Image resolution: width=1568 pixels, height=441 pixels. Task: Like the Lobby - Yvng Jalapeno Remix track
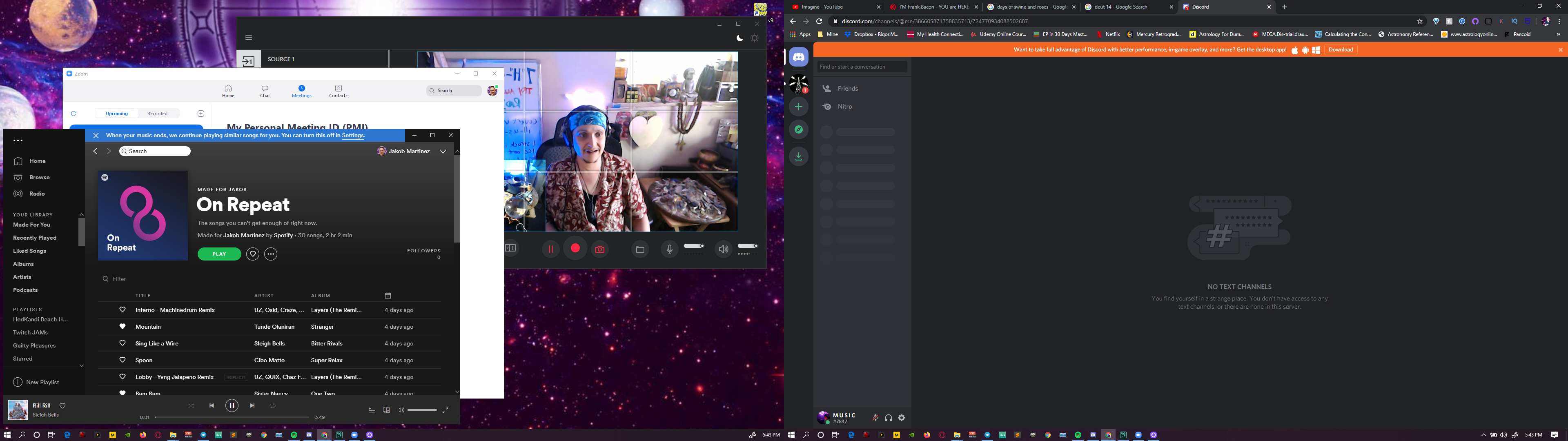(x=122, y=377)
